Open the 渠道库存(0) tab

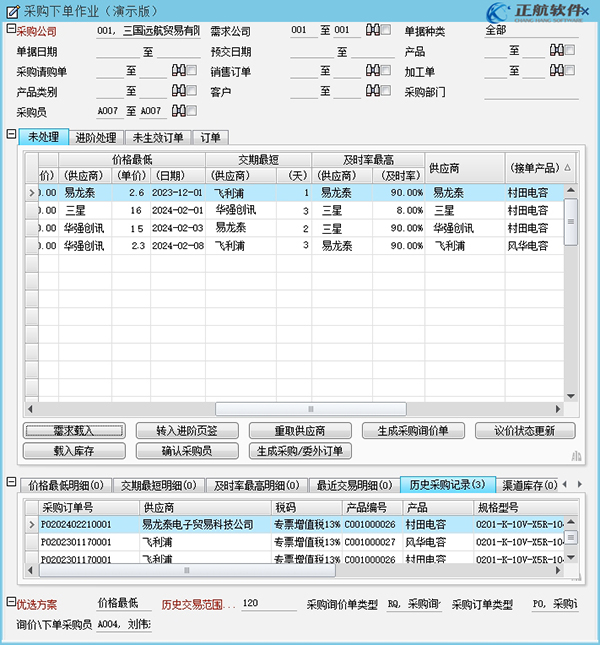[529, 485]
